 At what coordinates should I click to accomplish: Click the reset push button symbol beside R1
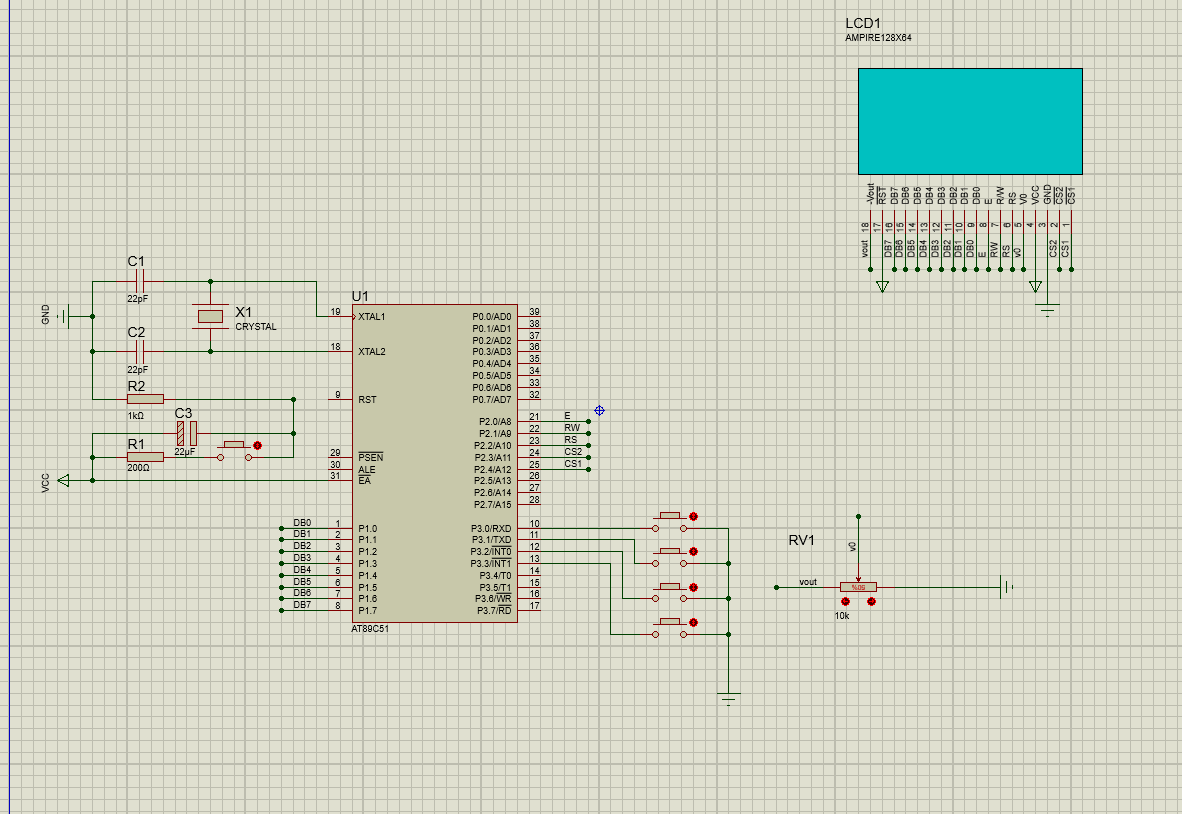pos(235,451)
